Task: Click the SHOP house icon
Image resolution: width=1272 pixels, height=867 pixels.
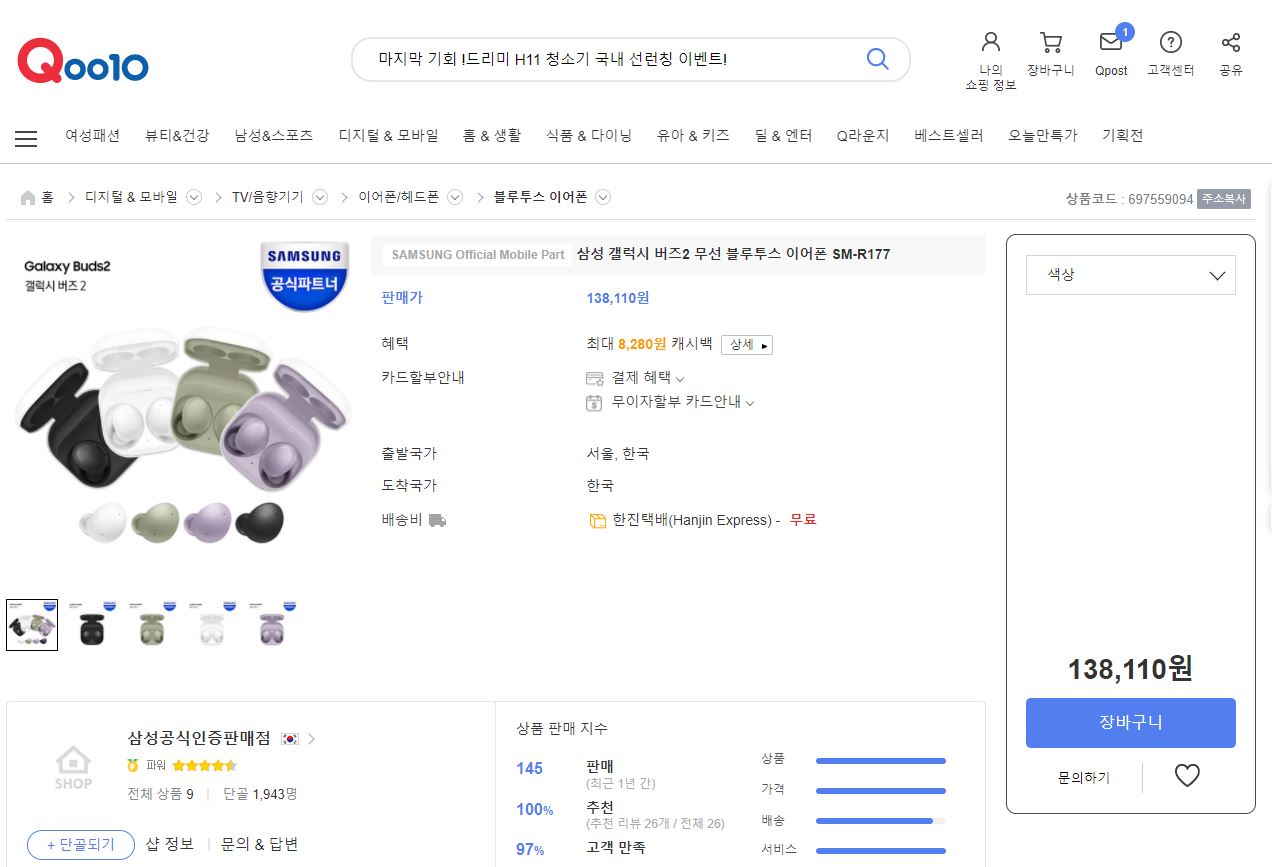Action: click(73, 769)
